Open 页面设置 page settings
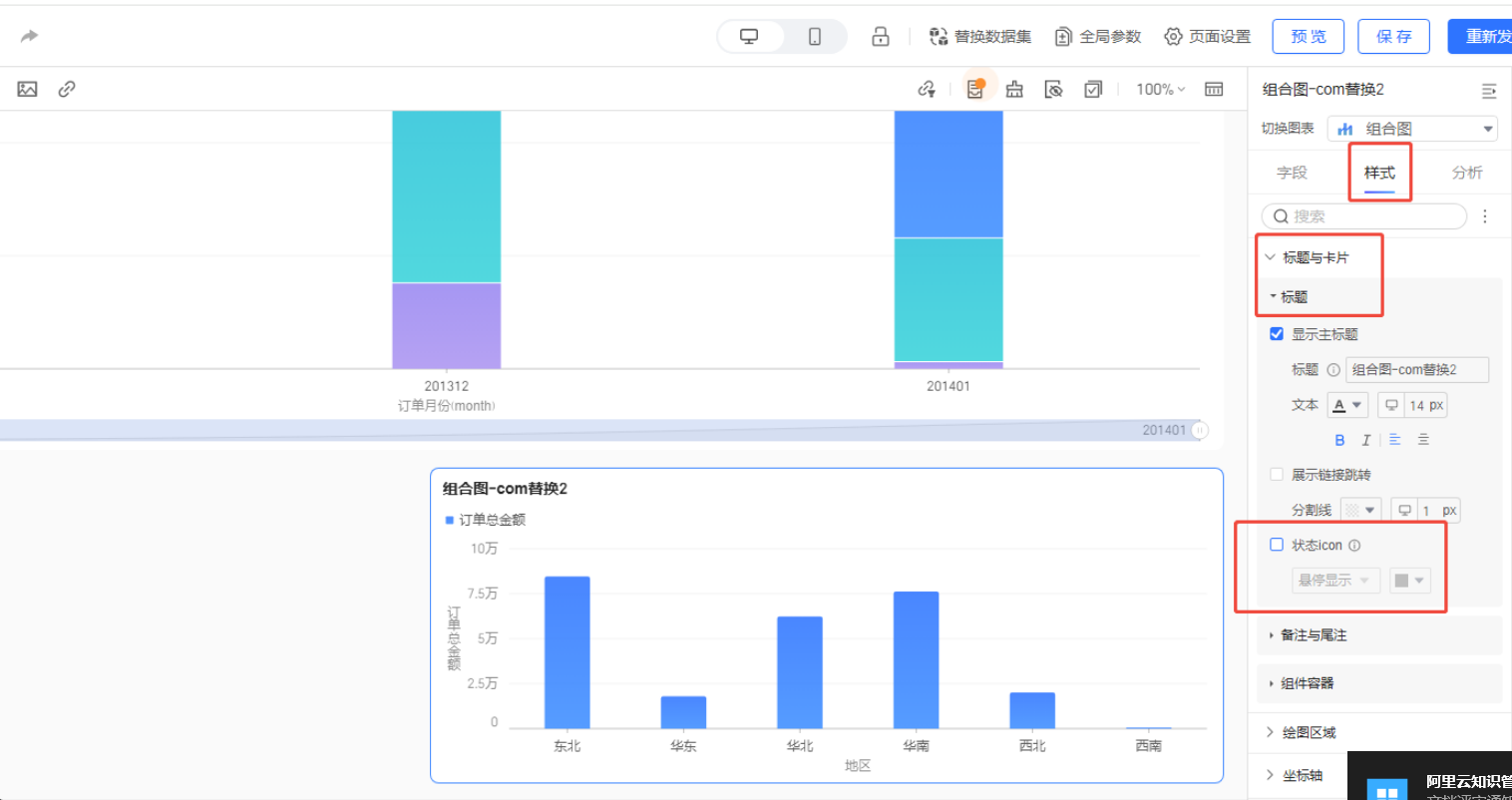1512x800 pixels. (1207, 37)
